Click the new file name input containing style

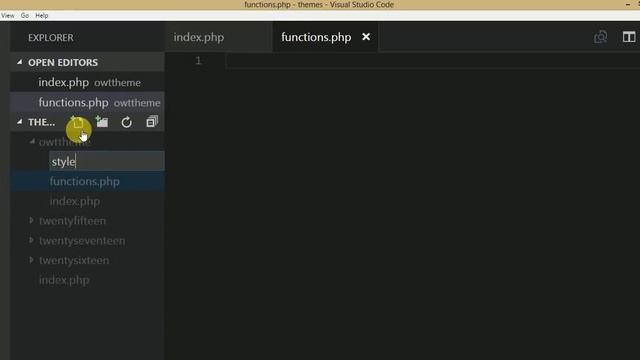point(107,161)
